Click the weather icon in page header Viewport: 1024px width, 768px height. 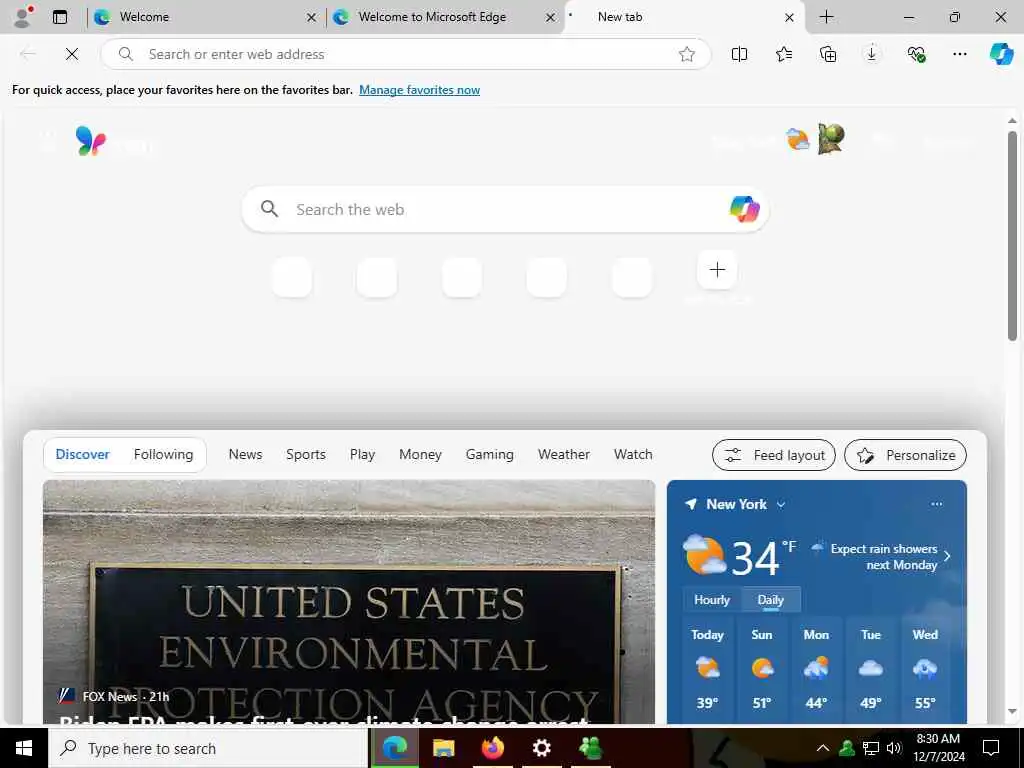coord(797,139)
